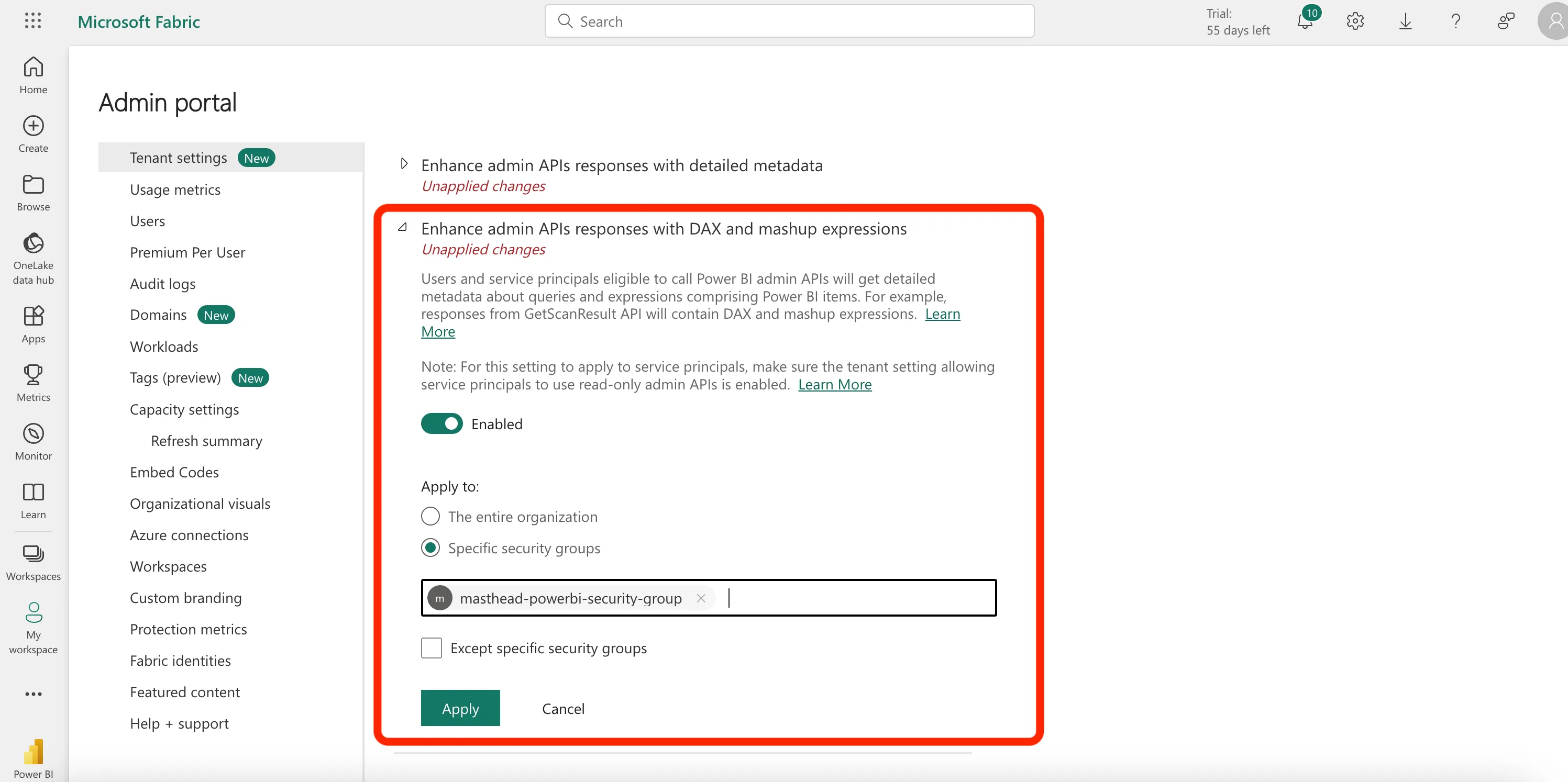
Task: Check Except specific security groups checkbox
Action: coord(432,647)
